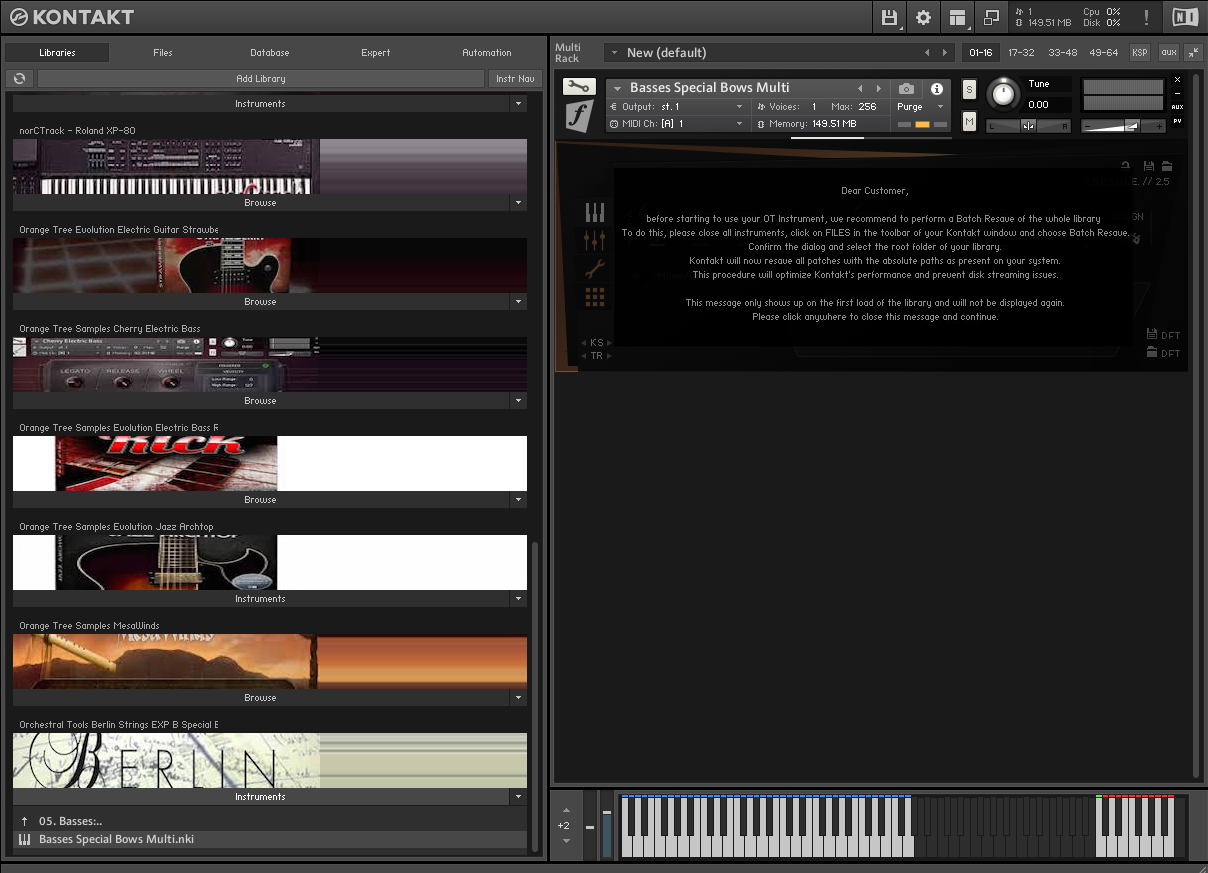Click Browse under Cherry Electric Bass
Viewport: 1208px width, 873px height.
[260, 401]
